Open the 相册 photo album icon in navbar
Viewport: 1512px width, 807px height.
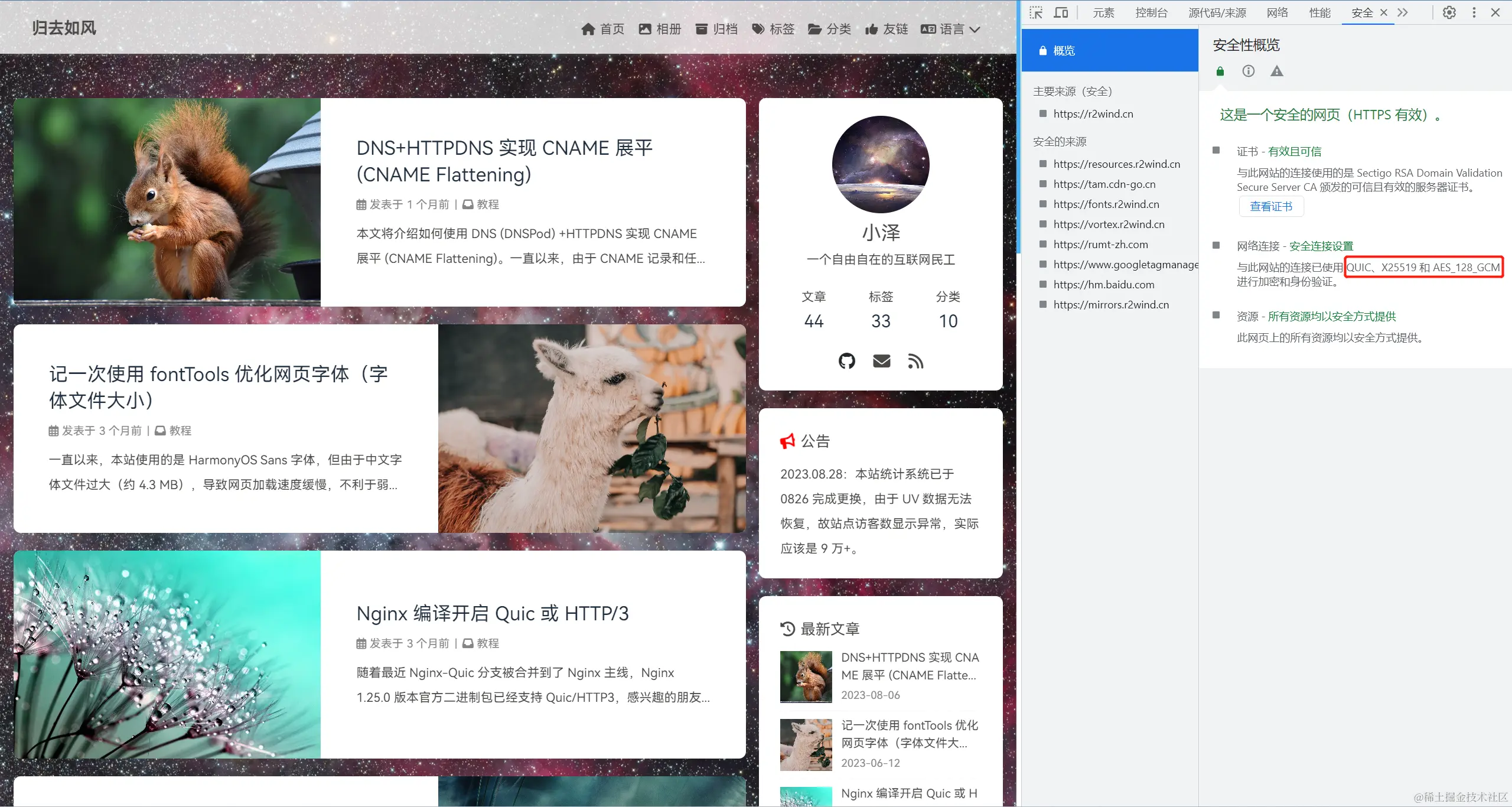coord(645,28)
